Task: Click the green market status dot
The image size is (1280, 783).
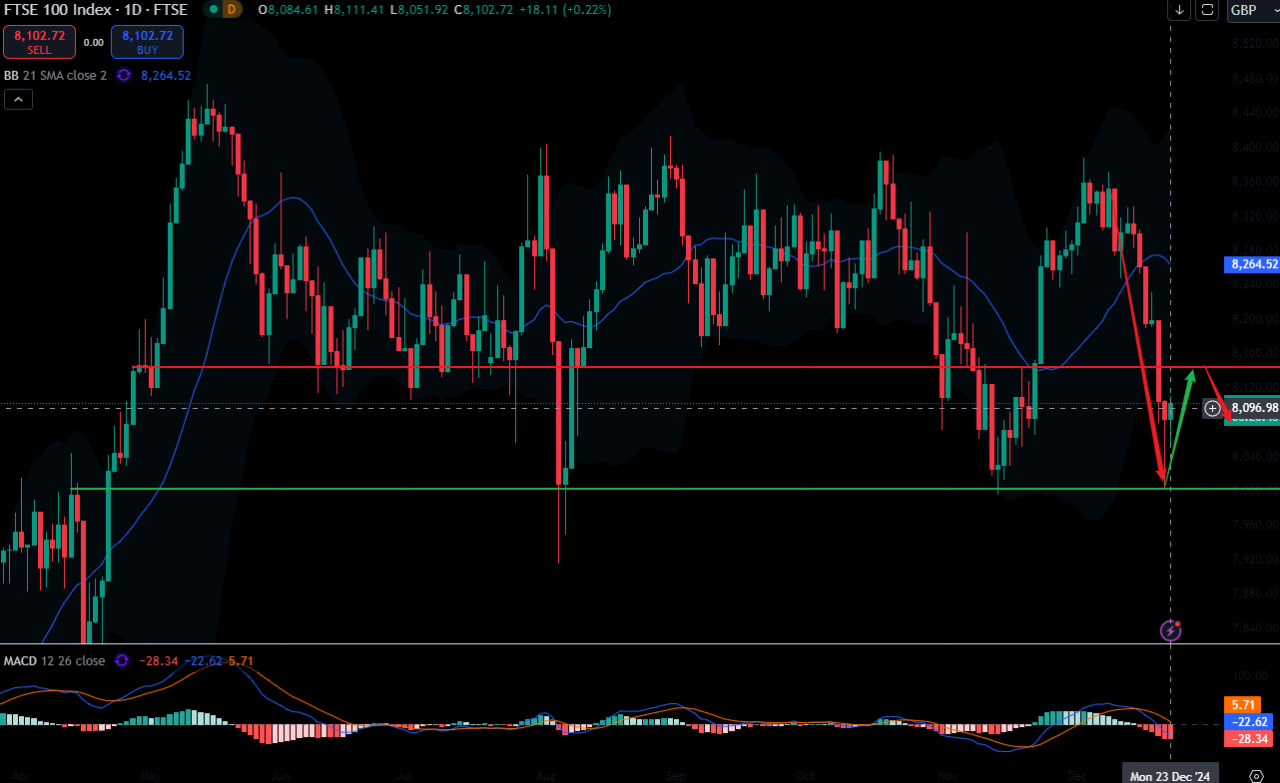Action: [x=211, y=9]
